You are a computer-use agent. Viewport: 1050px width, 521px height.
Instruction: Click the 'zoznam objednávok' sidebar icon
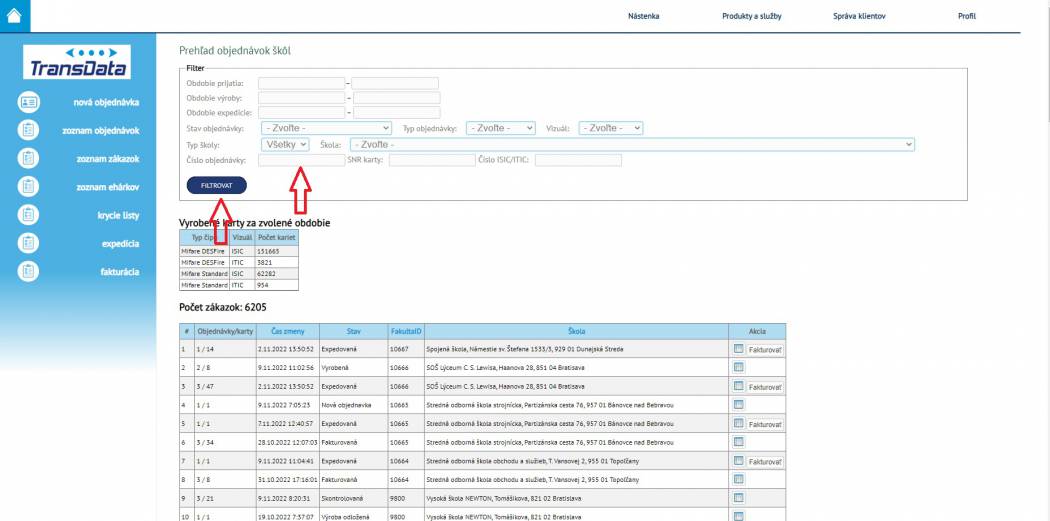point(29,130)
